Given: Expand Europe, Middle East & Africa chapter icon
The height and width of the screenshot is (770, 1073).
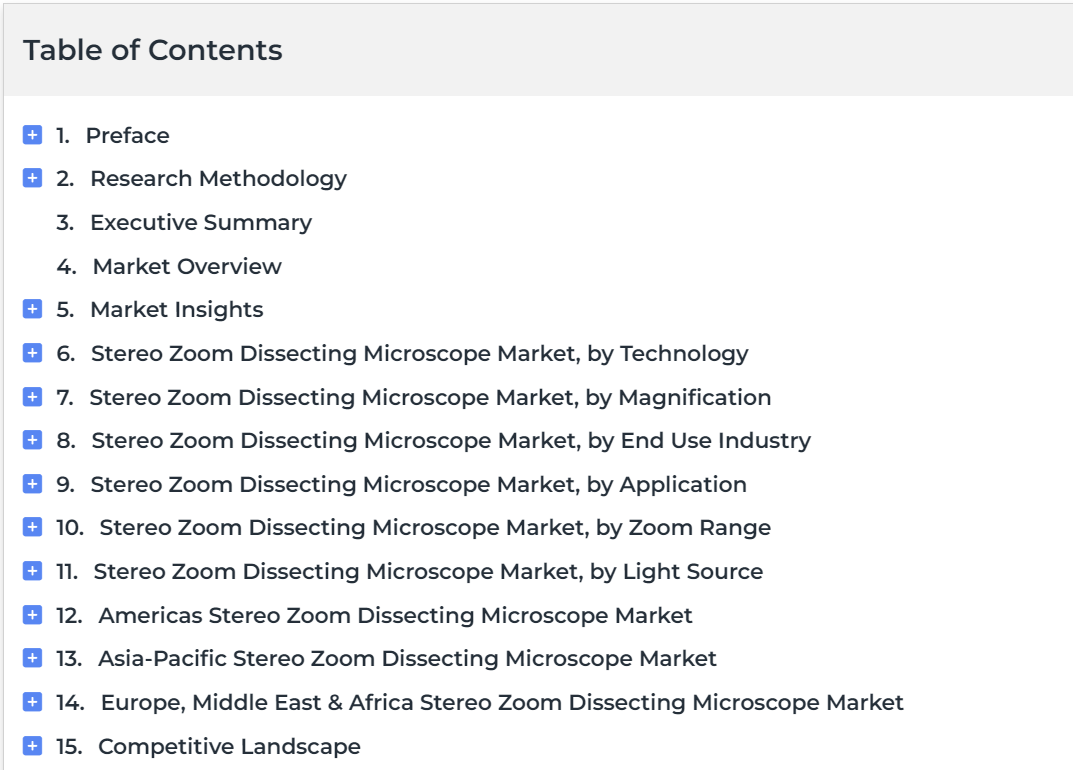Looking at the screenshot, I should [x=32, y=702].
